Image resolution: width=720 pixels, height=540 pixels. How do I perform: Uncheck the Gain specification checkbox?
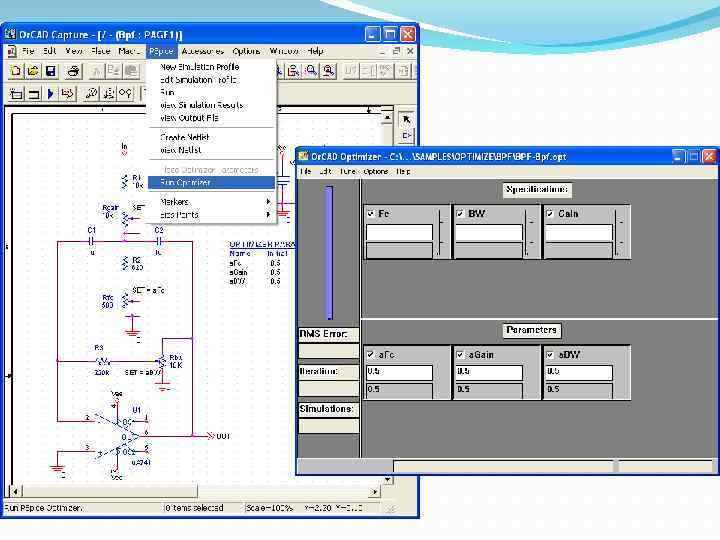(550, 214)
